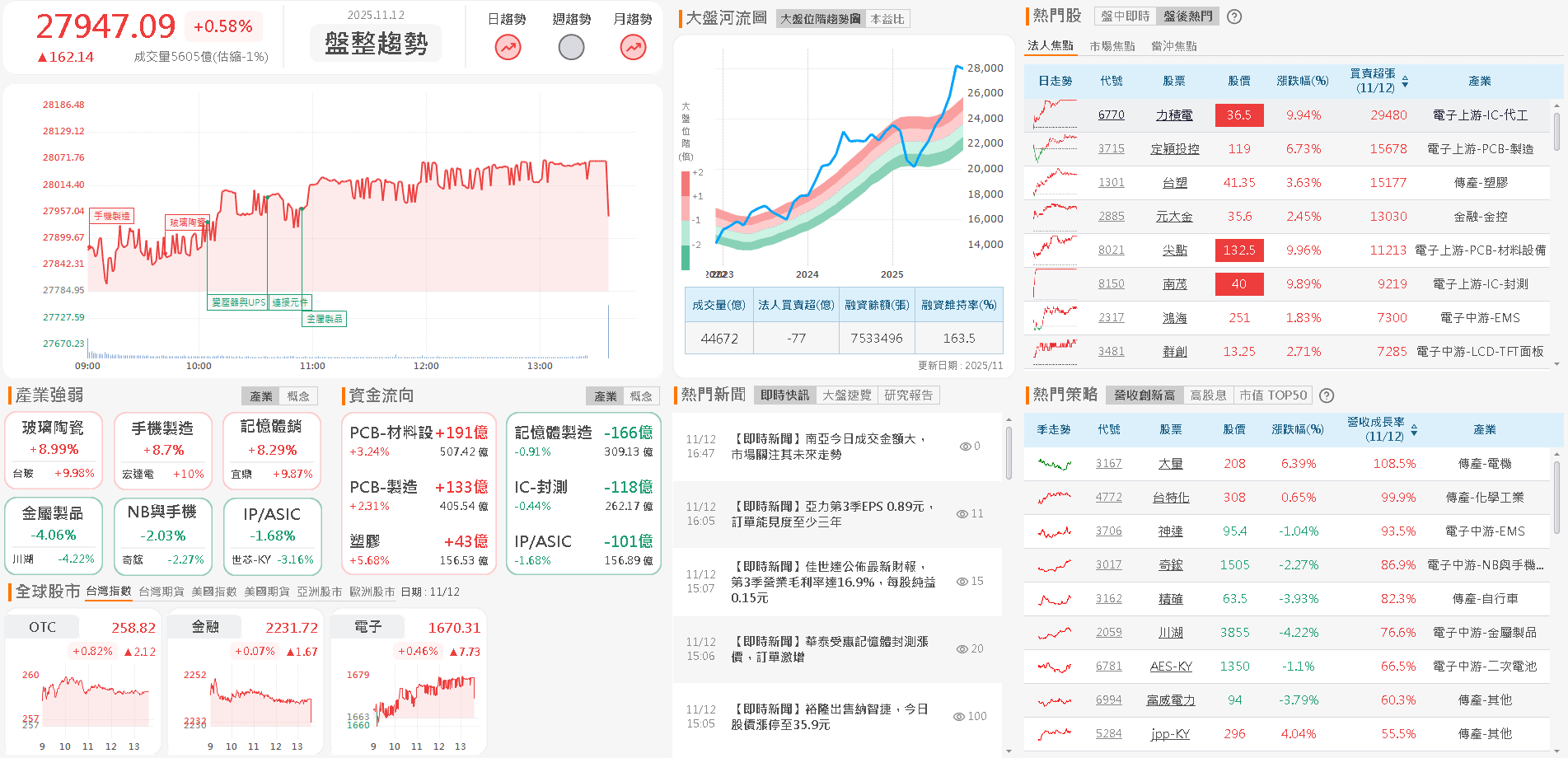Screen dimensions: 1568x758
Task: Switch to 市場焦點 tab
Action: tap(1112, 46)
